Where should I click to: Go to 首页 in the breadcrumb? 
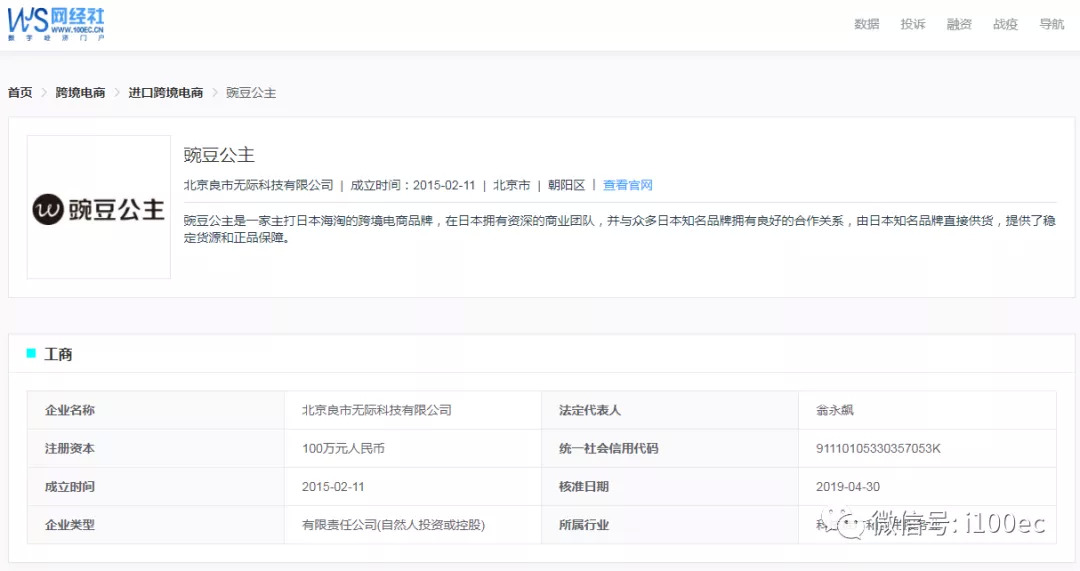pyautogui.click(x=20, y=92)
